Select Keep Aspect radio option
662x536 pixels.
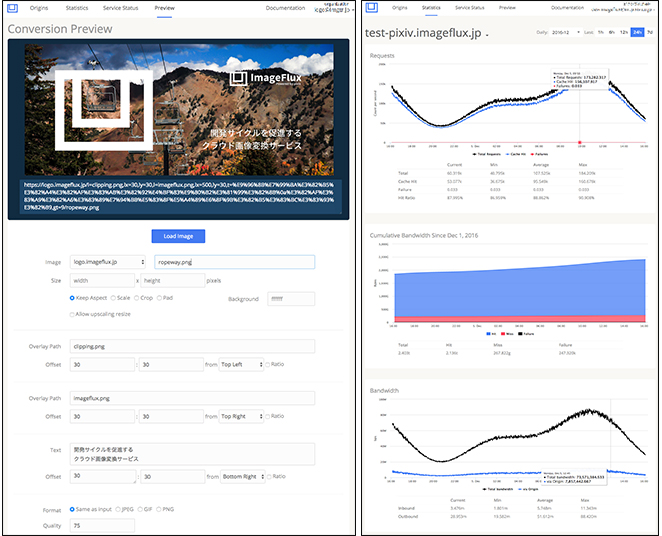72,298
